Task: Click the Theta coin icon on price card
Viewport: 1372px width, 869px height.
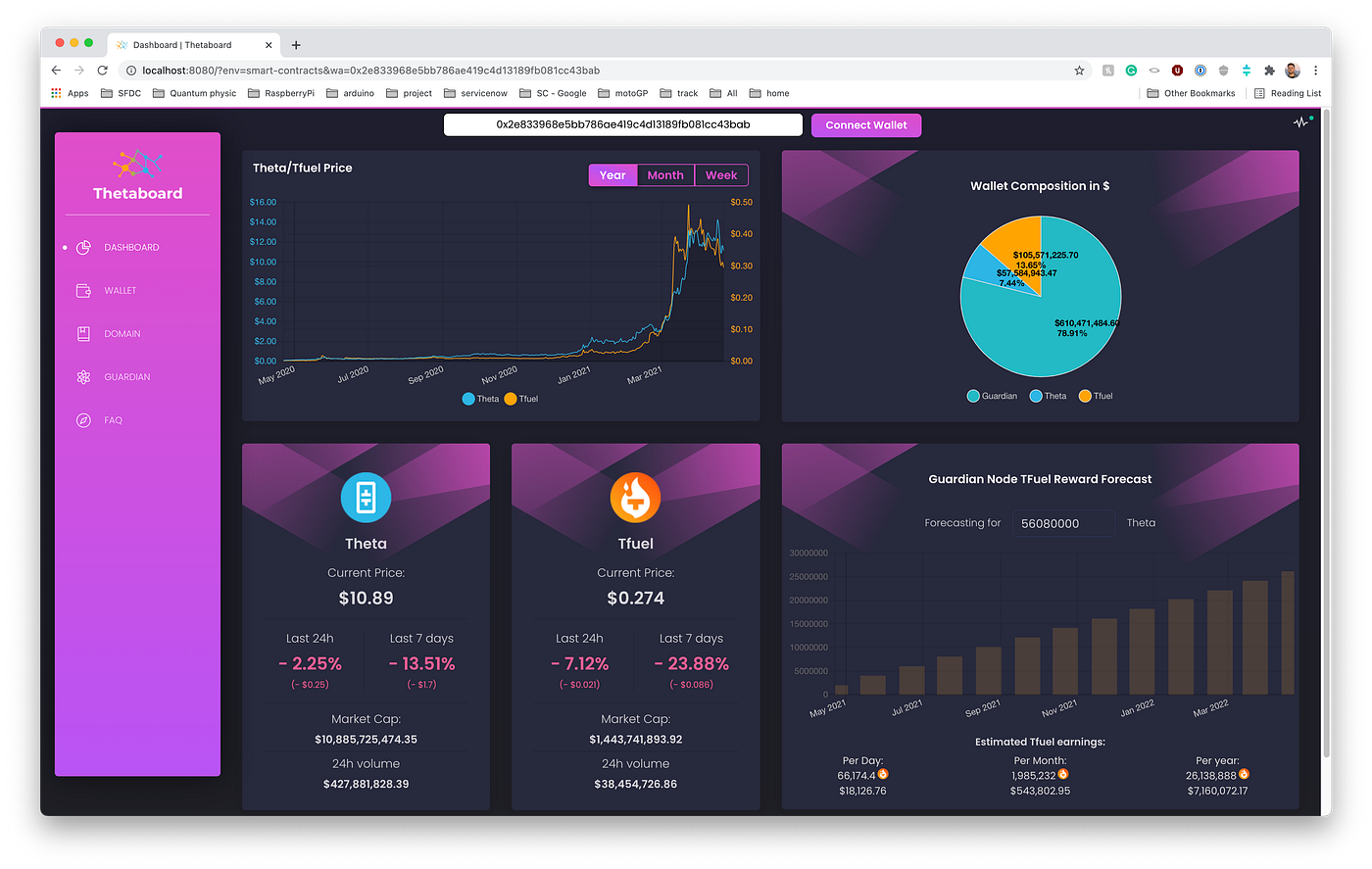Action: coord(366,498)
